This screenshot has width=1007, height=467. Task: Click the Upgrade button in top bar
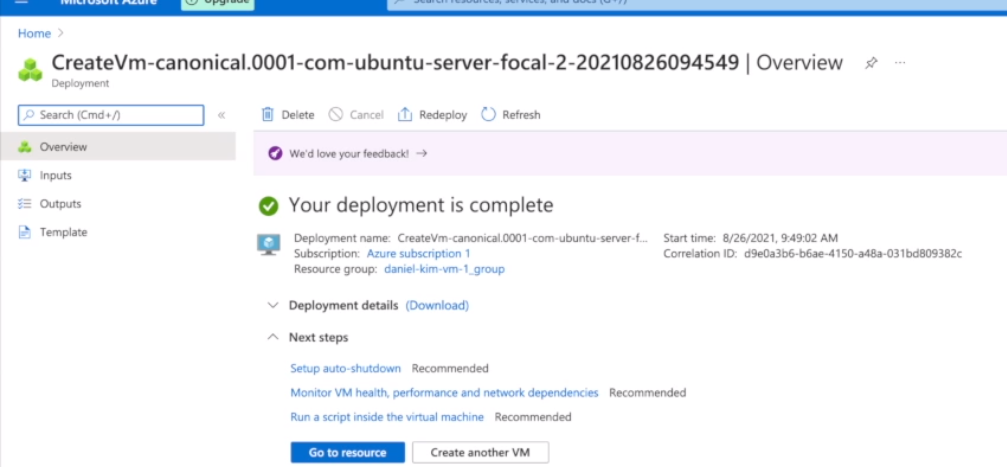click(x=218, y=3)
